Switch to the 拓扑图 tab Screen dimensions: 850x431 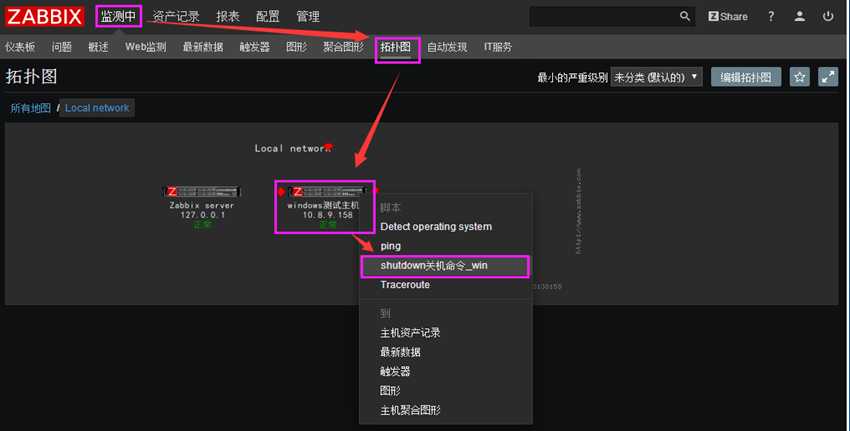point(395,47)
